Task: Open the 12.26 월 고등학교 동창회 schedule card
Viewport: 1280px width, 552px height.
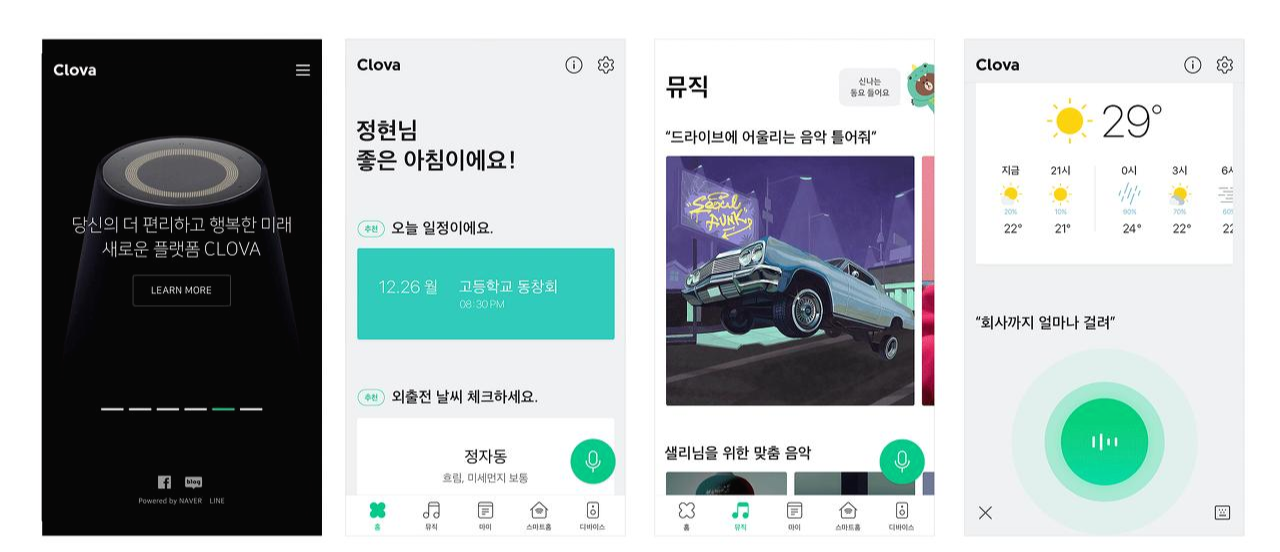Action: point(486,294)
